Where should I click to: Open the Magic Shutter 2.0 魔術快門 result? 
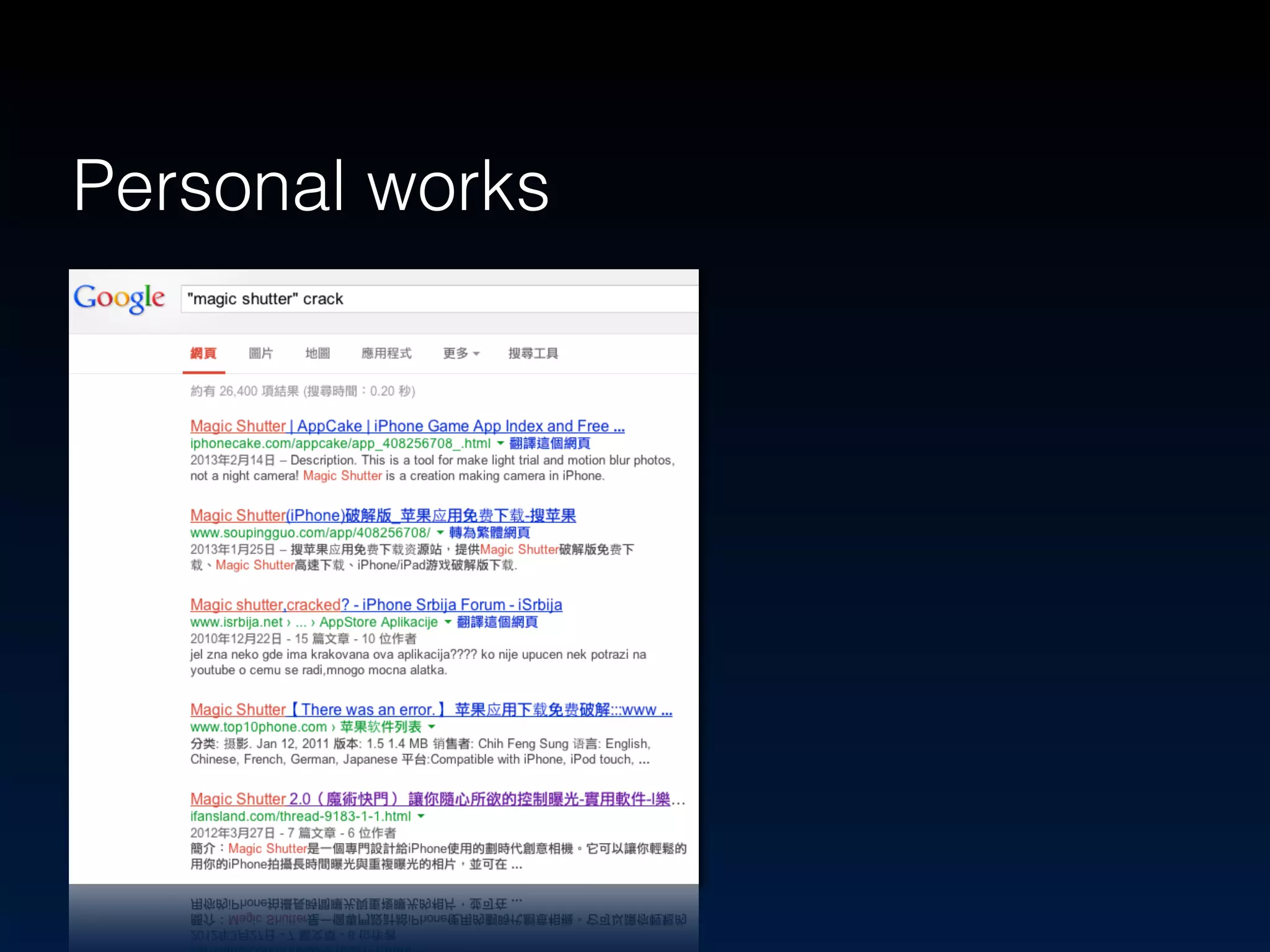[x=430, y=799]
